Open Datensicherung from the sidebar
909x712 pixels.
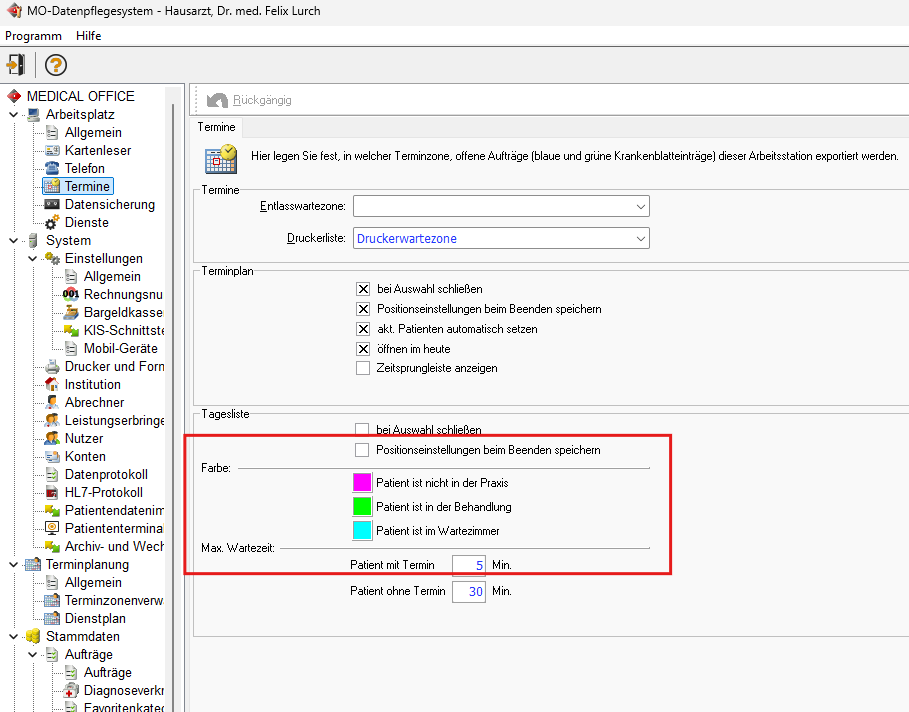(x=109, y=204)
